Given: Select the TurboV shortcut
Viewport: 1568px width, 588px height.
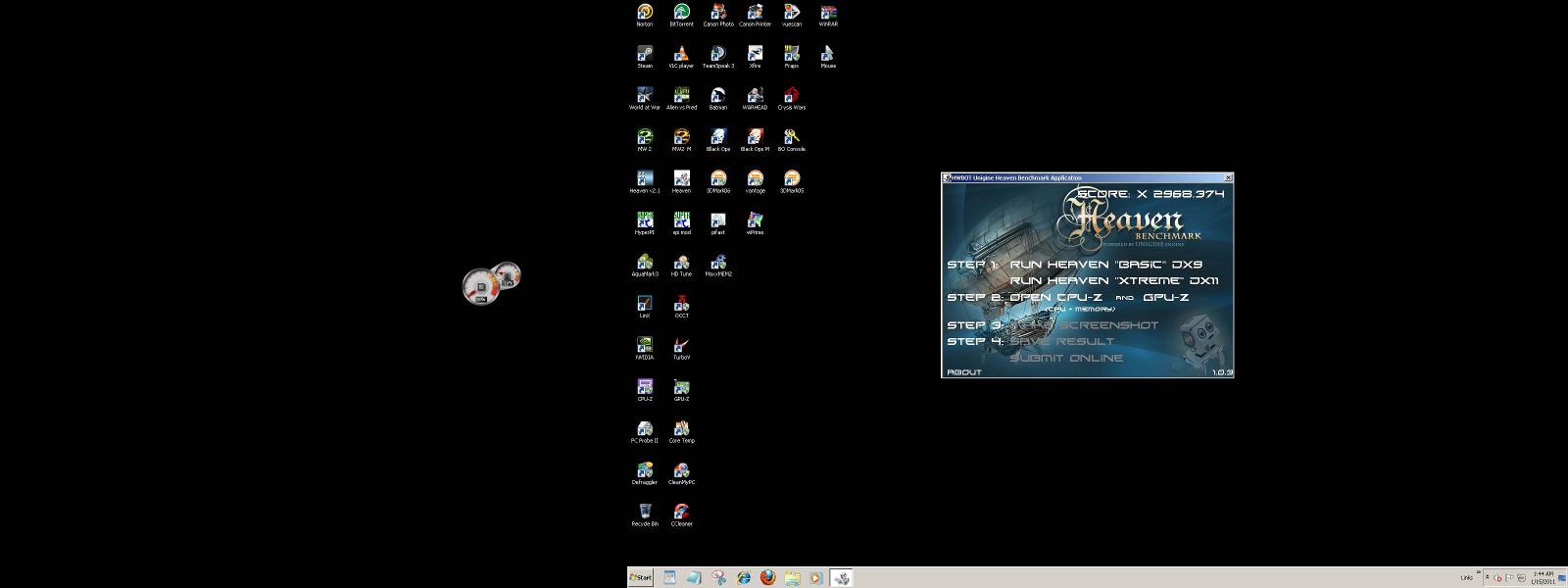Looking at the screenshot, I should coord(681,348).
